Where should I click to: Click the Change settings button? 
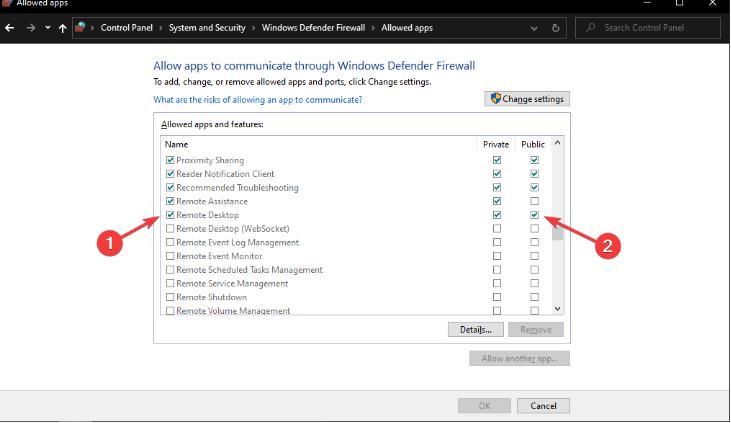527,99
